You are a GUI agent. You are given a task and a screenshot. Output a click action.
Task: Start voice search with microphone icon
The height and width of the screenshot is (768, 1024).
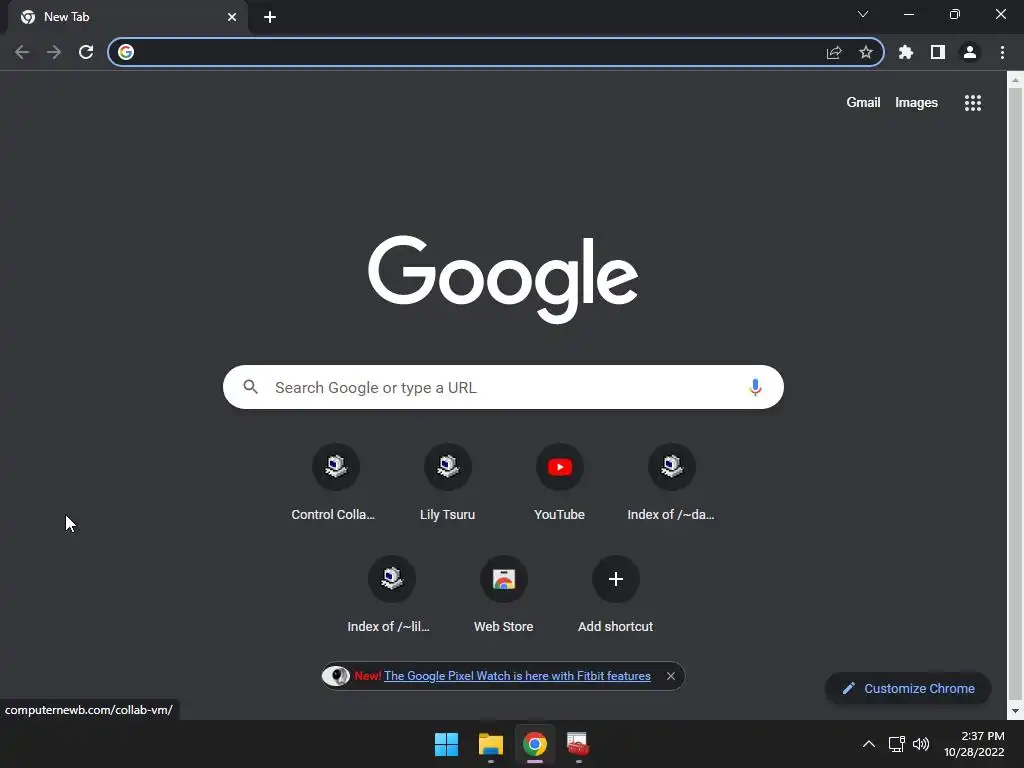[x=755, y=387]
